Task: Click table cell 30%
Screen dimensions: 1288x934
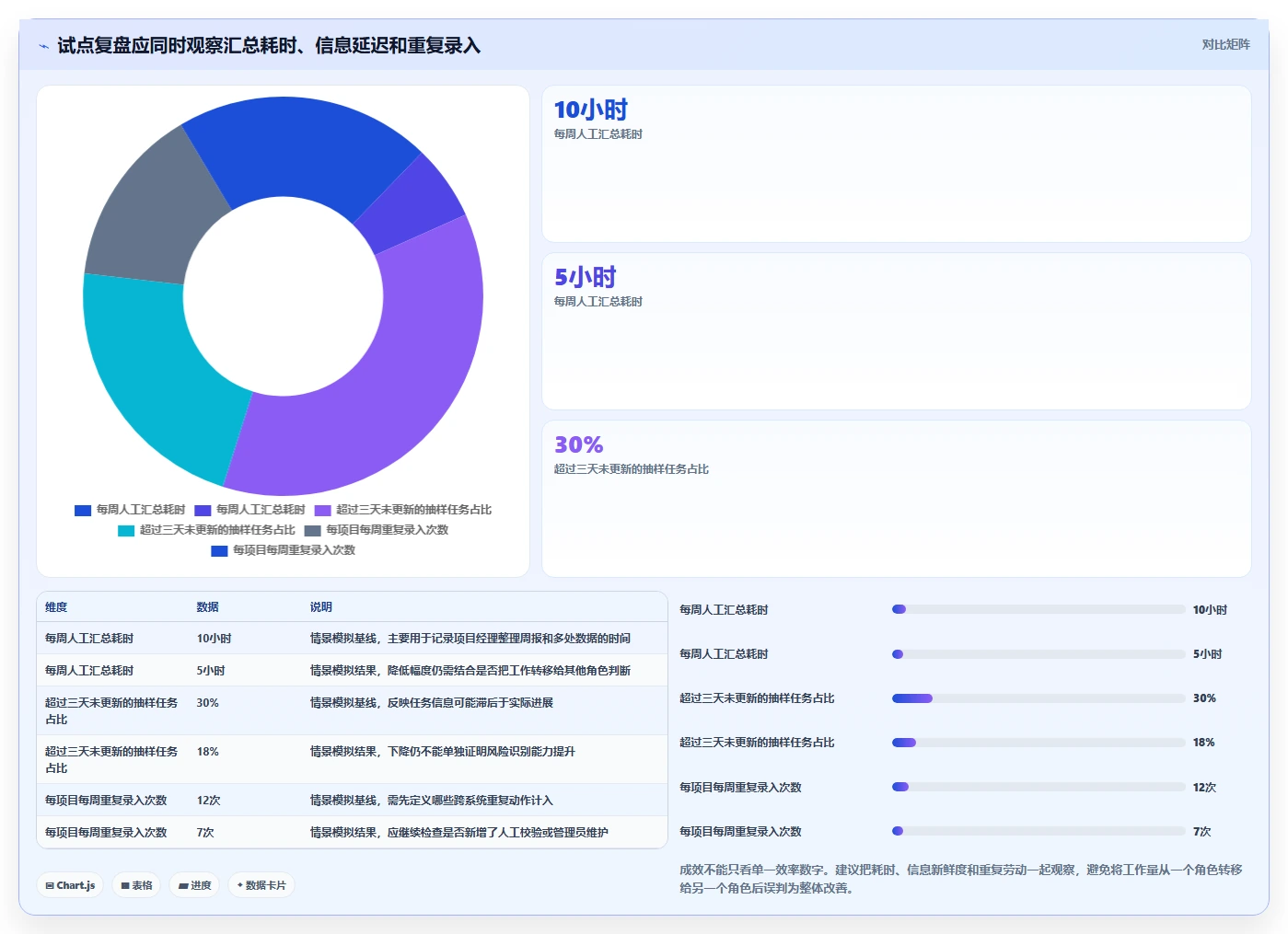Action: pos(207,703)
